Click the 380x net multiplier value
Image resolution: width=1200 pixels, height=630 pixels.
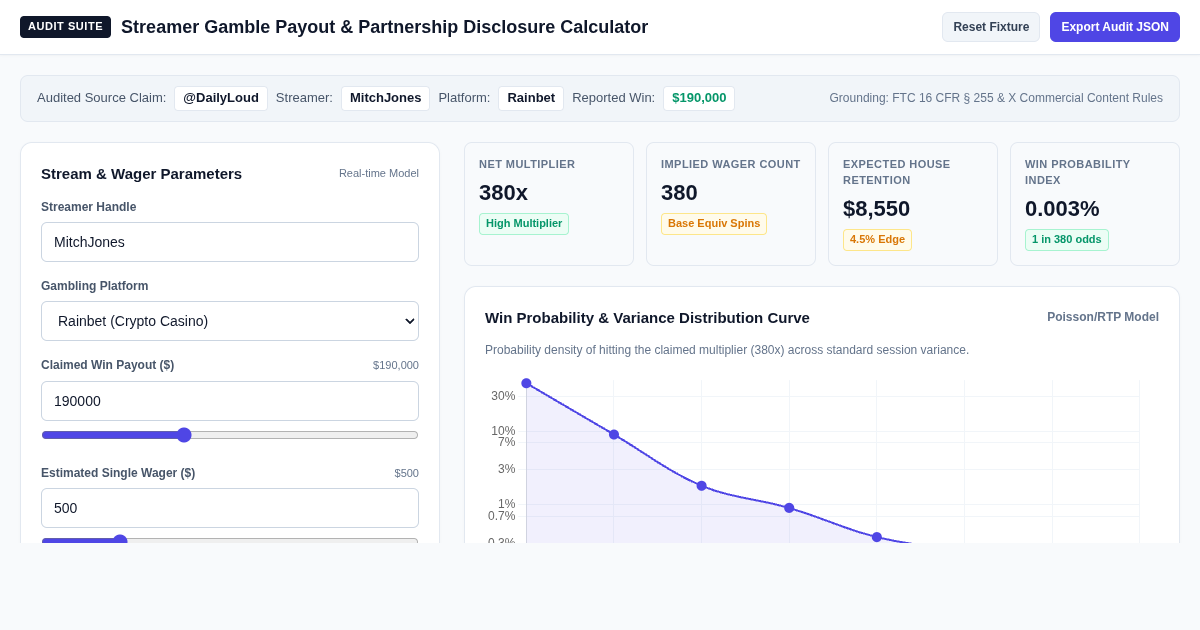[x=503, y=193]
